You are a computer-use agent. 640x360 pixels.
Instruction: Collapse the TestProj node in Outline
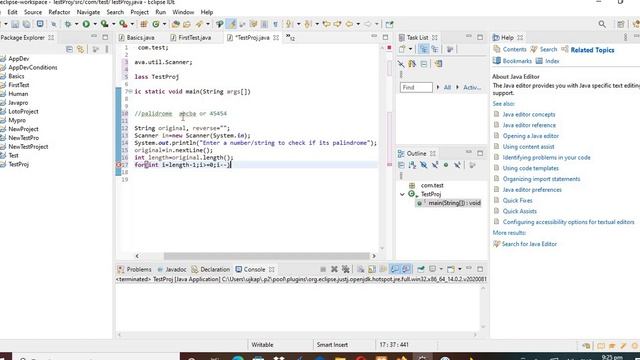[x=402, y=194]
